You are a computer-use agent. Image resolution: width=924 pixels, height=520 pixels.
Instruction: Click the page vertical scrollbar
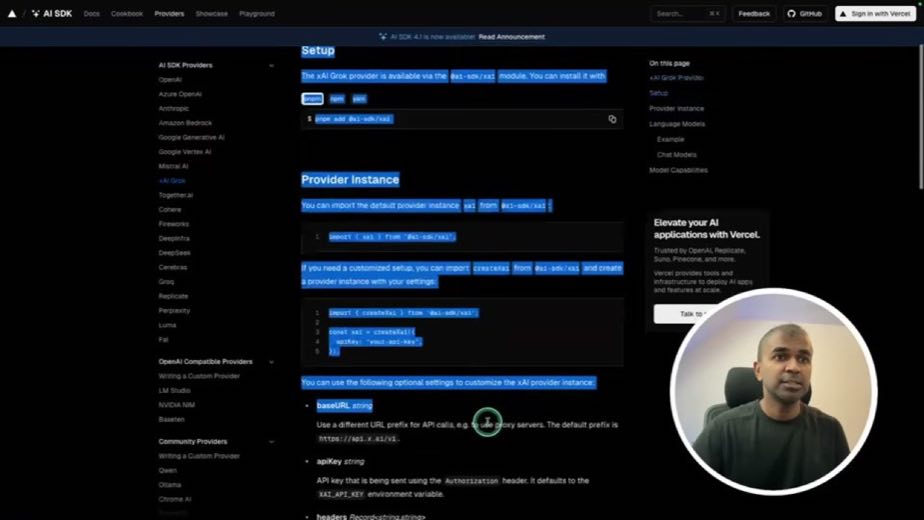tap(921, 118)
